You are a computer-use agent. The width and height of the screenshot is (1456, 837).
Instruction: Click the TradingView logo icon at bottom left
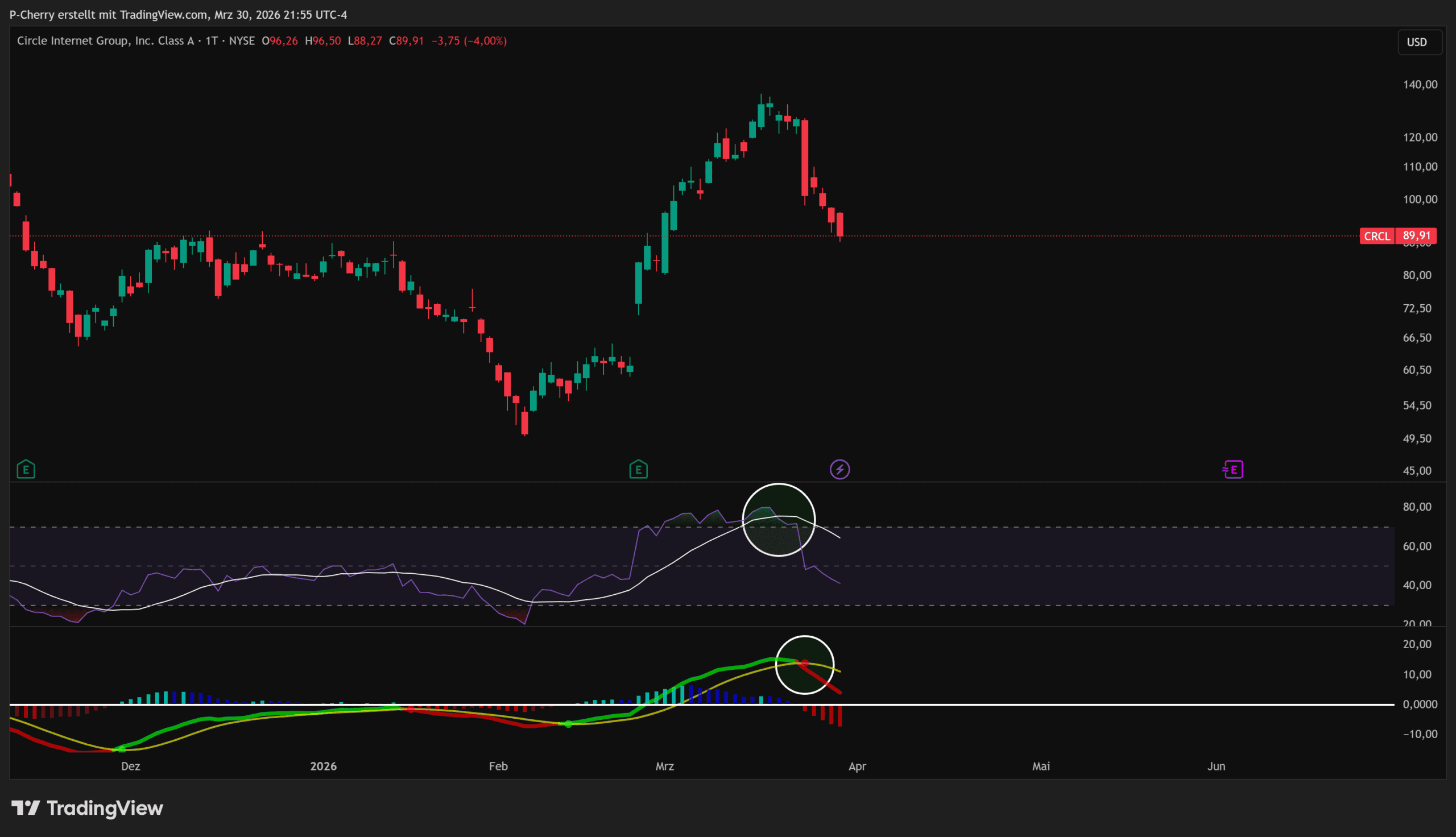point(25,808)
